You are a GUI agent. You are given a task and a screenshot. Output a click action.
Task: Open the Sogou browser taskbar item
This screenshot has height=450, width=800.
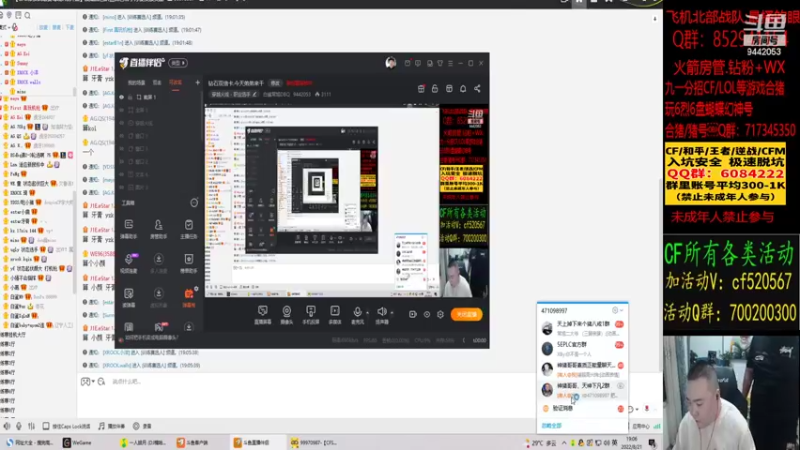tap(31, 443)
